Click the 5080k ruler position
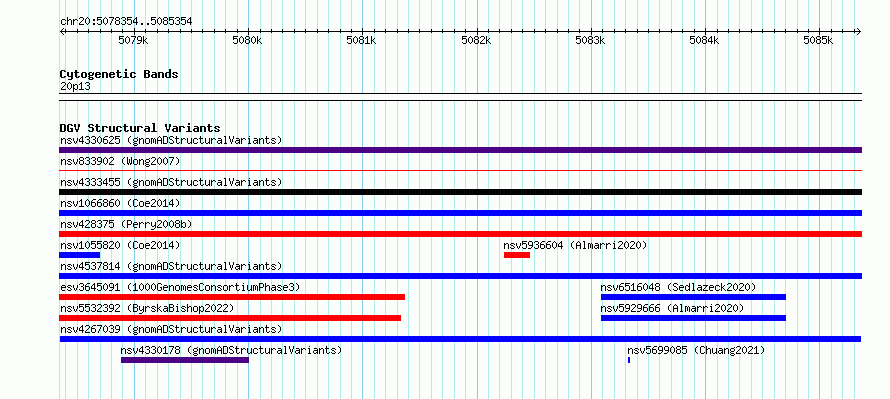Screen dimensions: 890x399 click(247, 40)
